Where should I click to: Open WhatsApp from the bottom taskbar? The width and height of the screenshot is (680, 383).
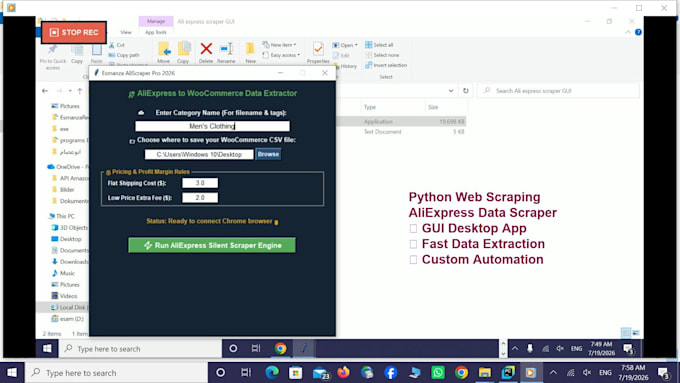(438, 373)
